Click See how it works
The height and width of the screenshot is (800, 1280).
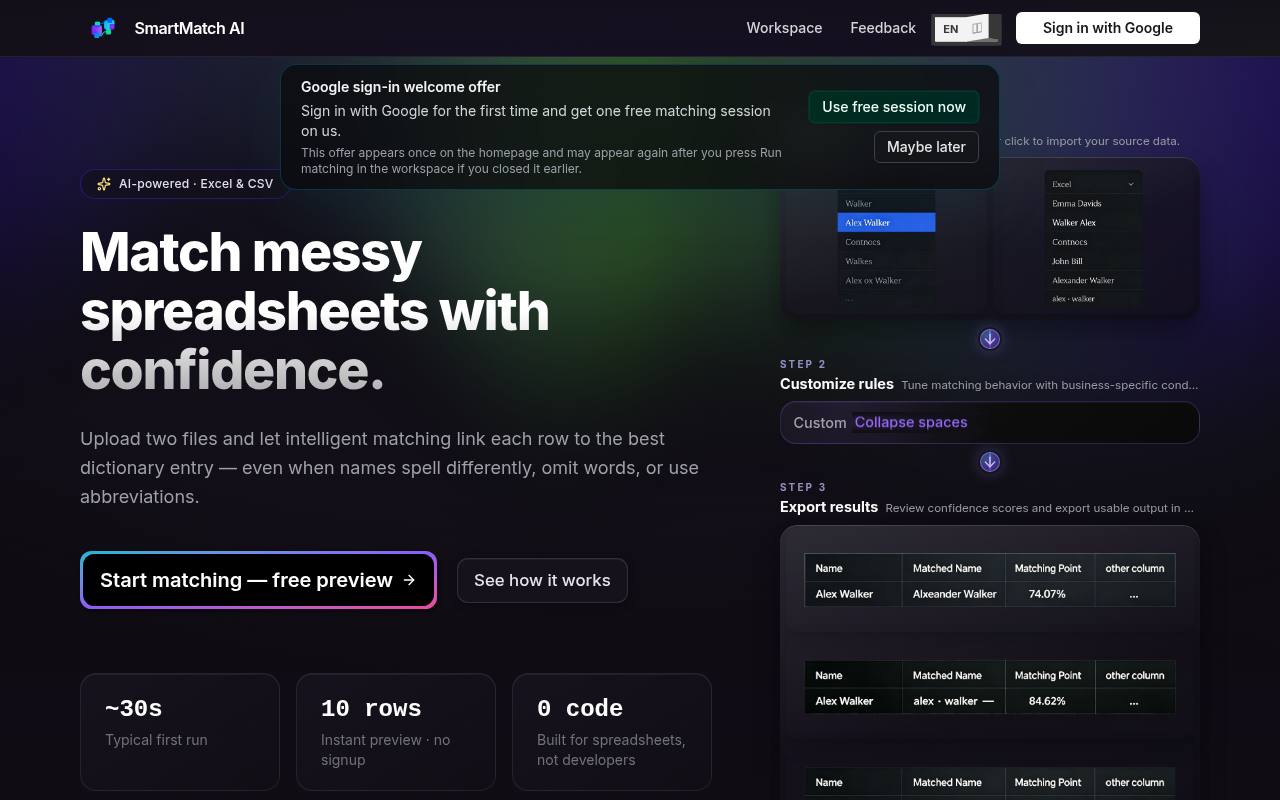click(542, 580)
